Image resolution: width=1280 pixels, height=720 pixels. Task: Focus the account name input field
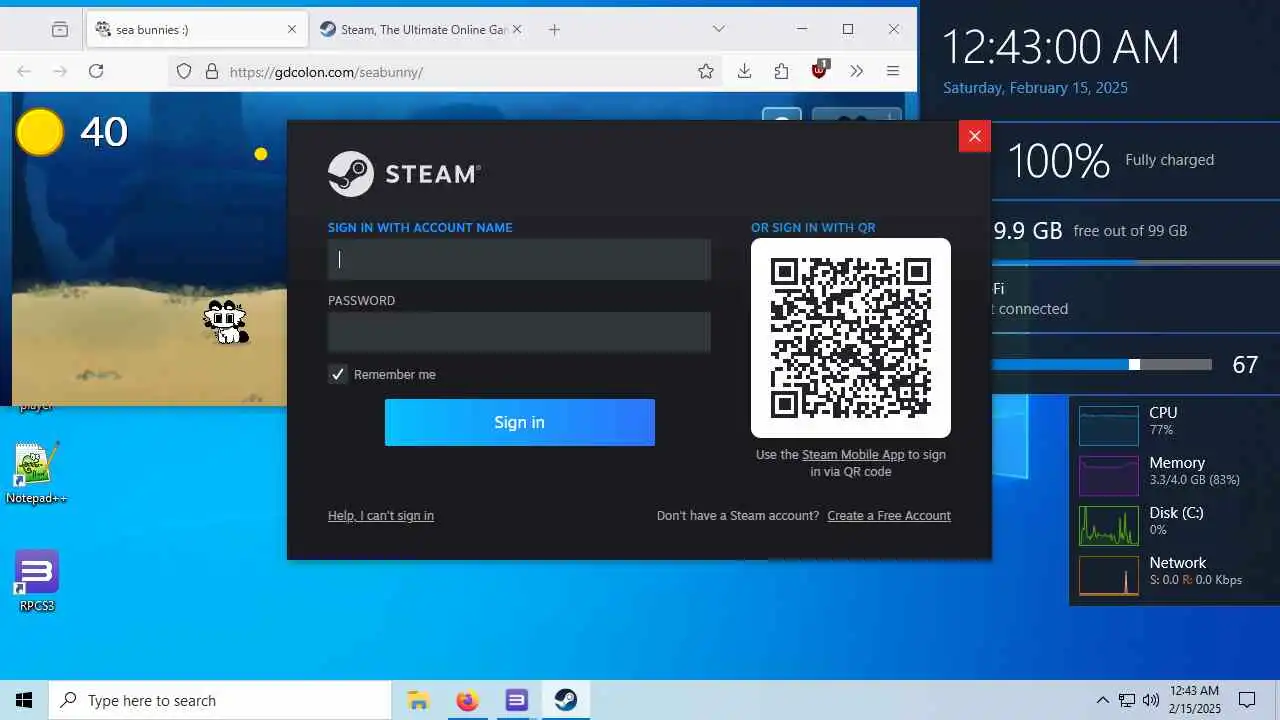coord(519,259)
